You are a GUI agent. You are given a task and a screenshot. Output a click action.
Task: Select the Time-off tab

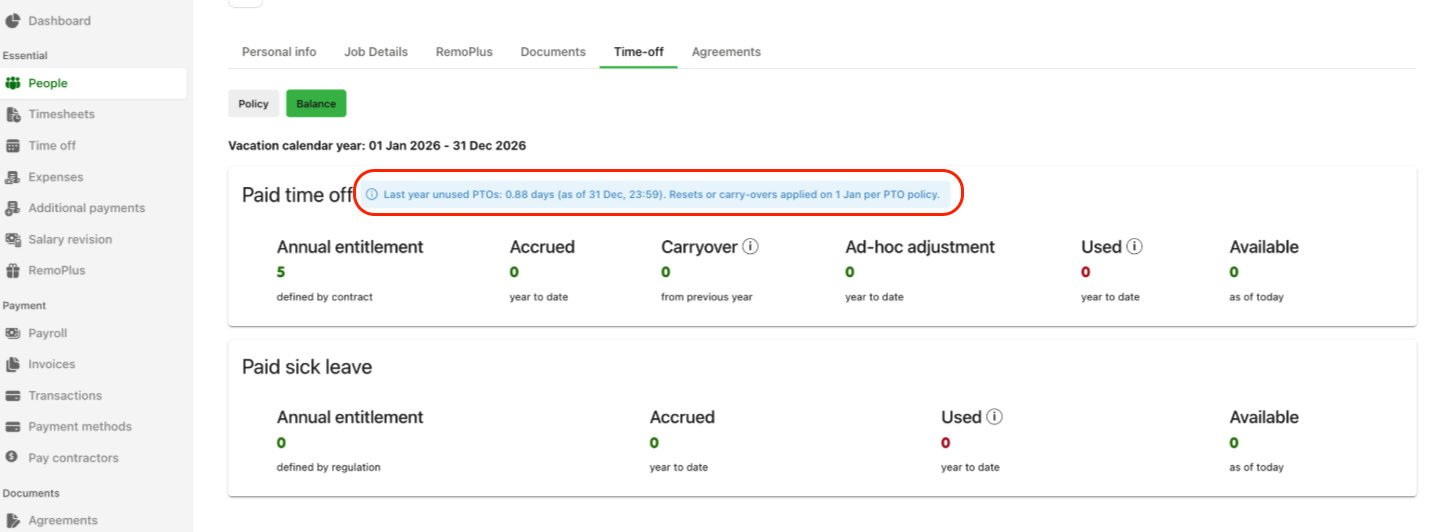(639, 52)
